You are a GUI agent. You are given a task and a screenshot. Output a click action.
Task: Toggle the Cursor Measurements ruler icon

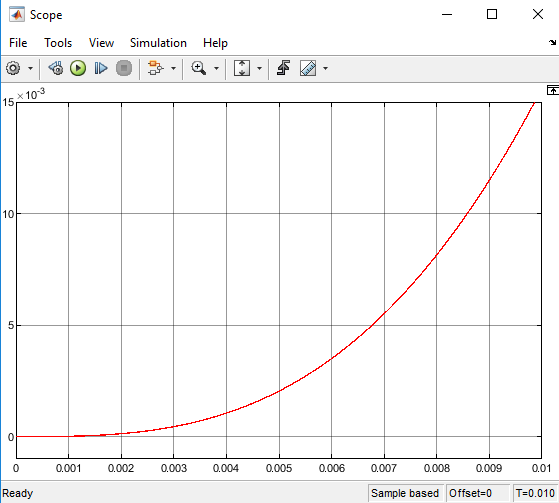point(308,68)
